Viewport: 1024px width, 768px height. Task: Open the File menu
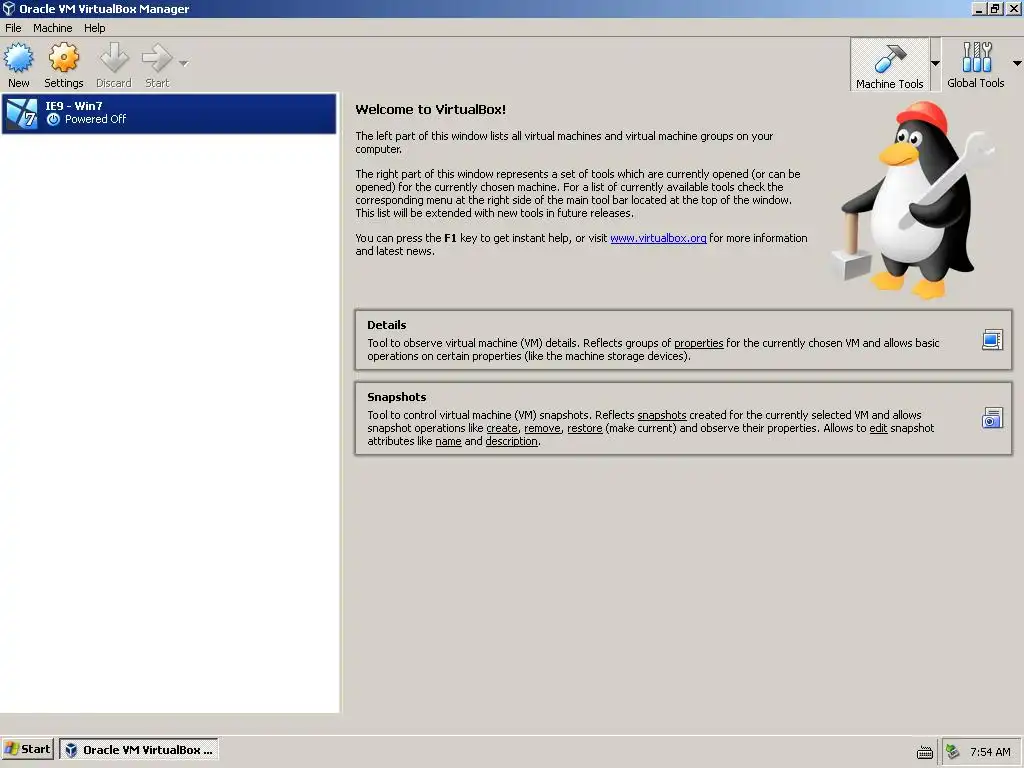coord(13,28)
